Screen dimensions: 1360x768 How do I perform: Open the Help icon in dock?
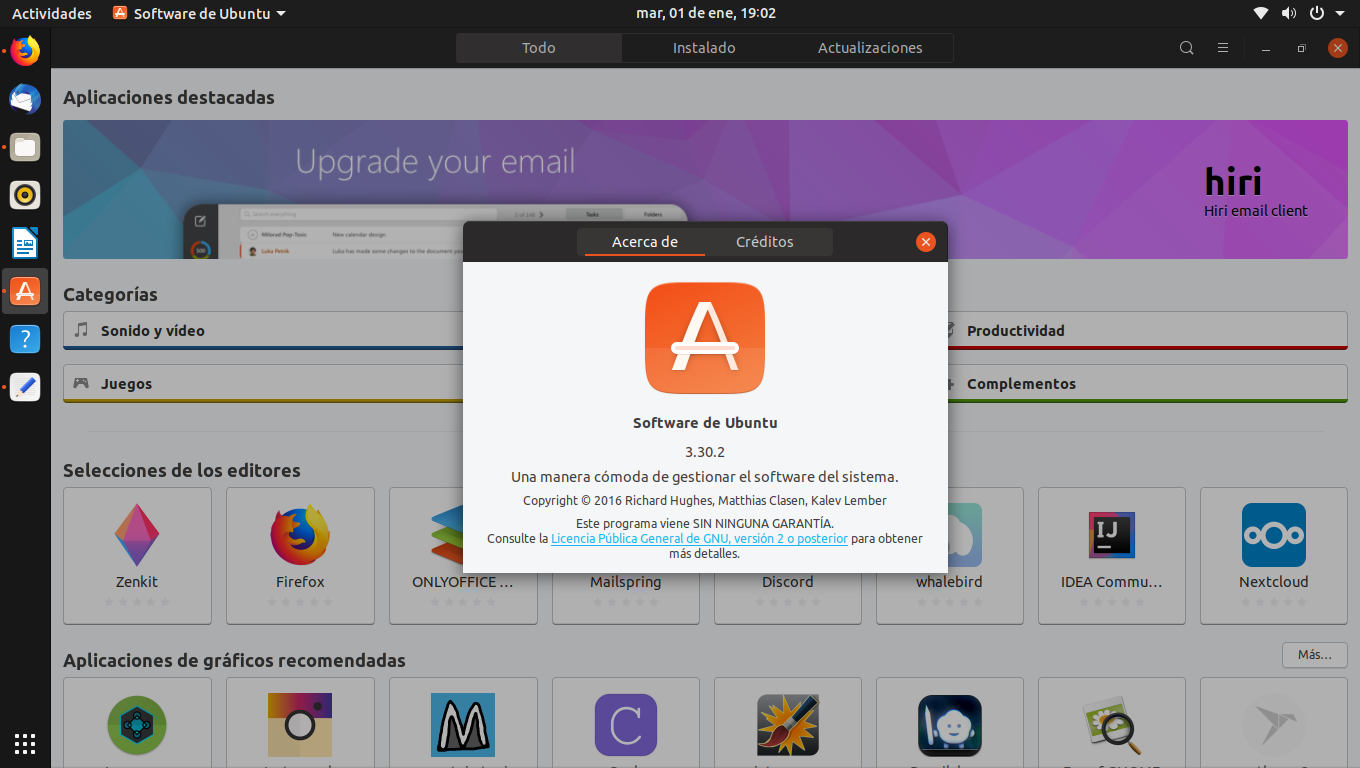25,339
